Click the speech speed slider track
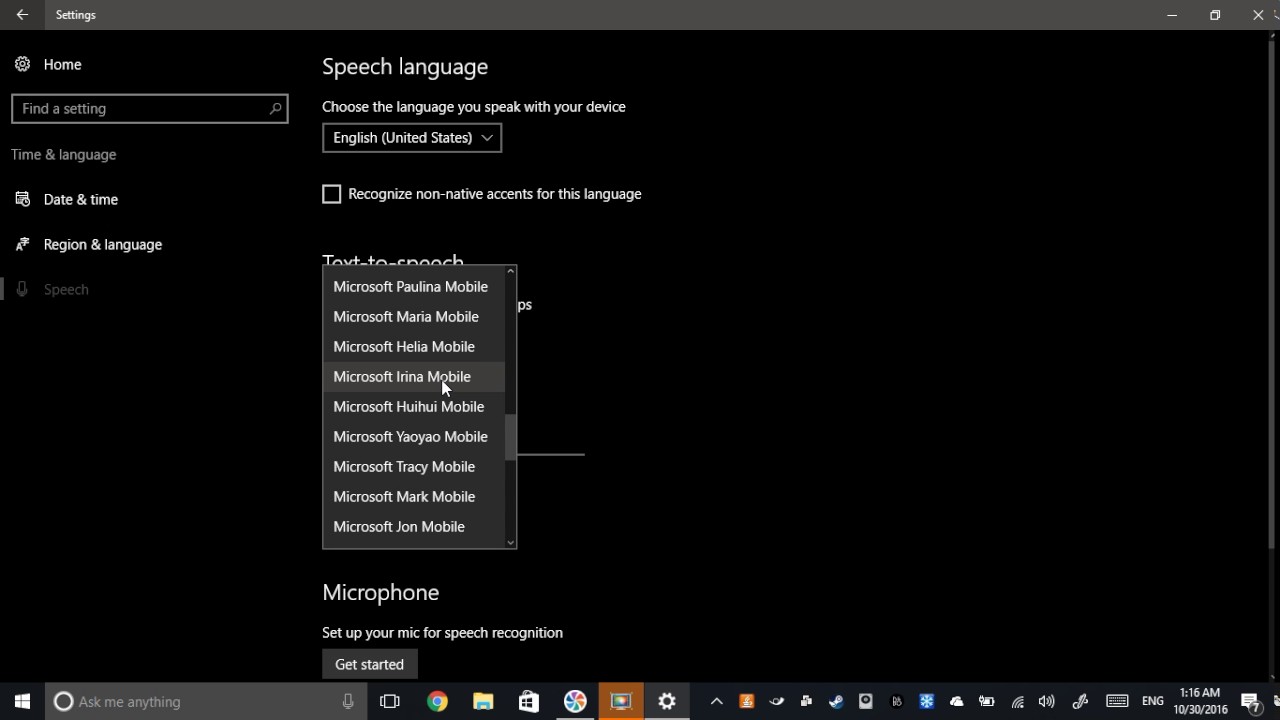The image size is (1280, 720). pyautogui.click(x=550, y=454)
